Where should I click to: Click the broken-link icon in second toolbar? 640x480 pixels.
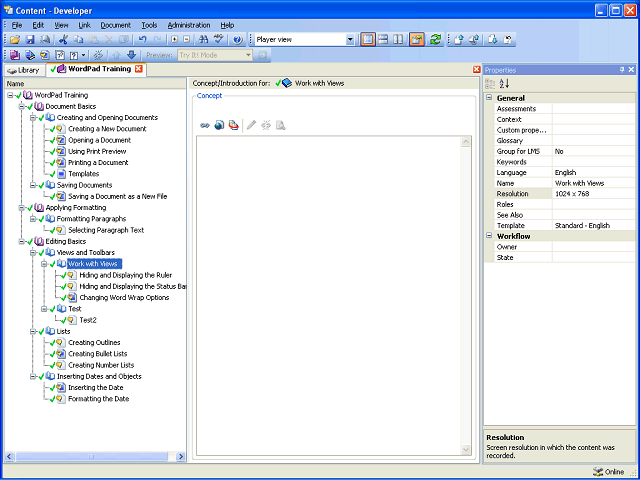[98, 55]
